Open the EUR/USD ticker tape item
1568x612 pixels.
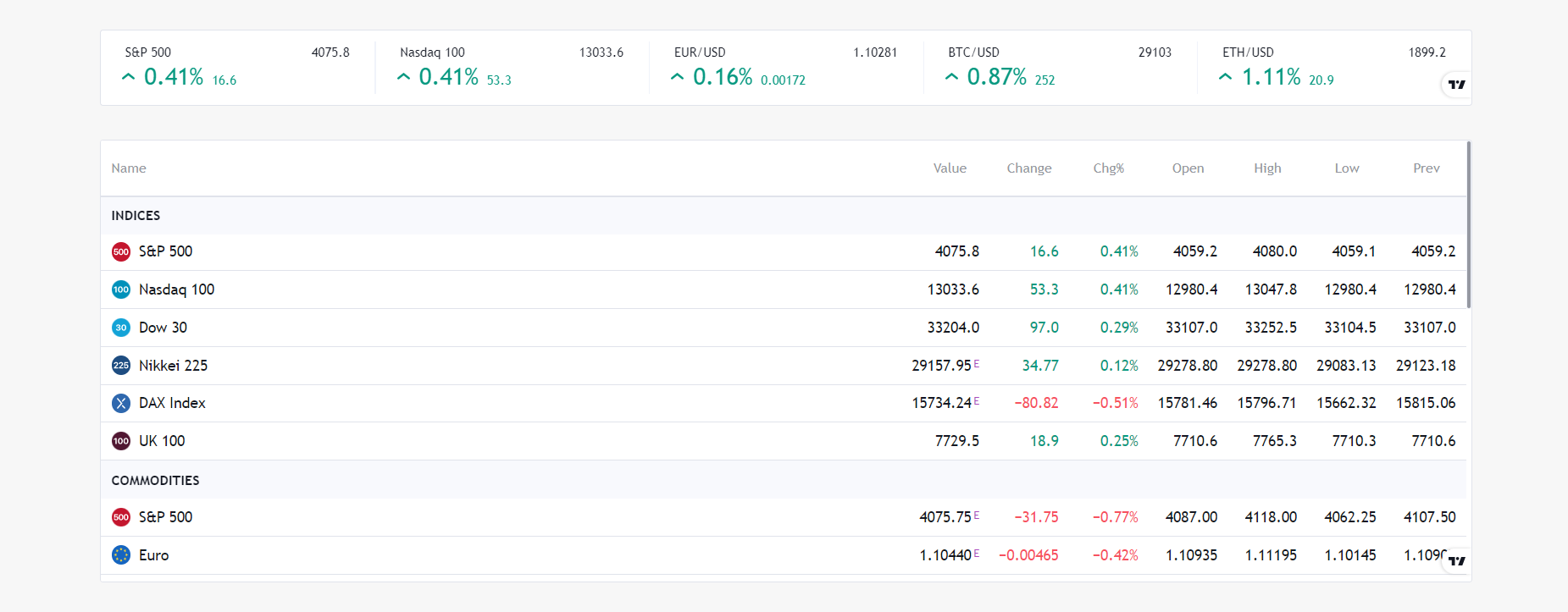(786, 68)
